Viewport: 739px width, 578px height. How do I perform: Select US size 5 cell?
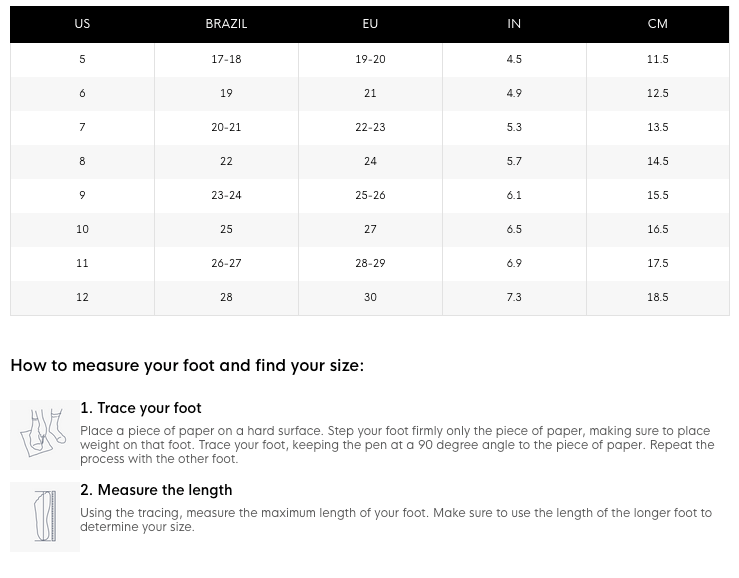point(82,59)
